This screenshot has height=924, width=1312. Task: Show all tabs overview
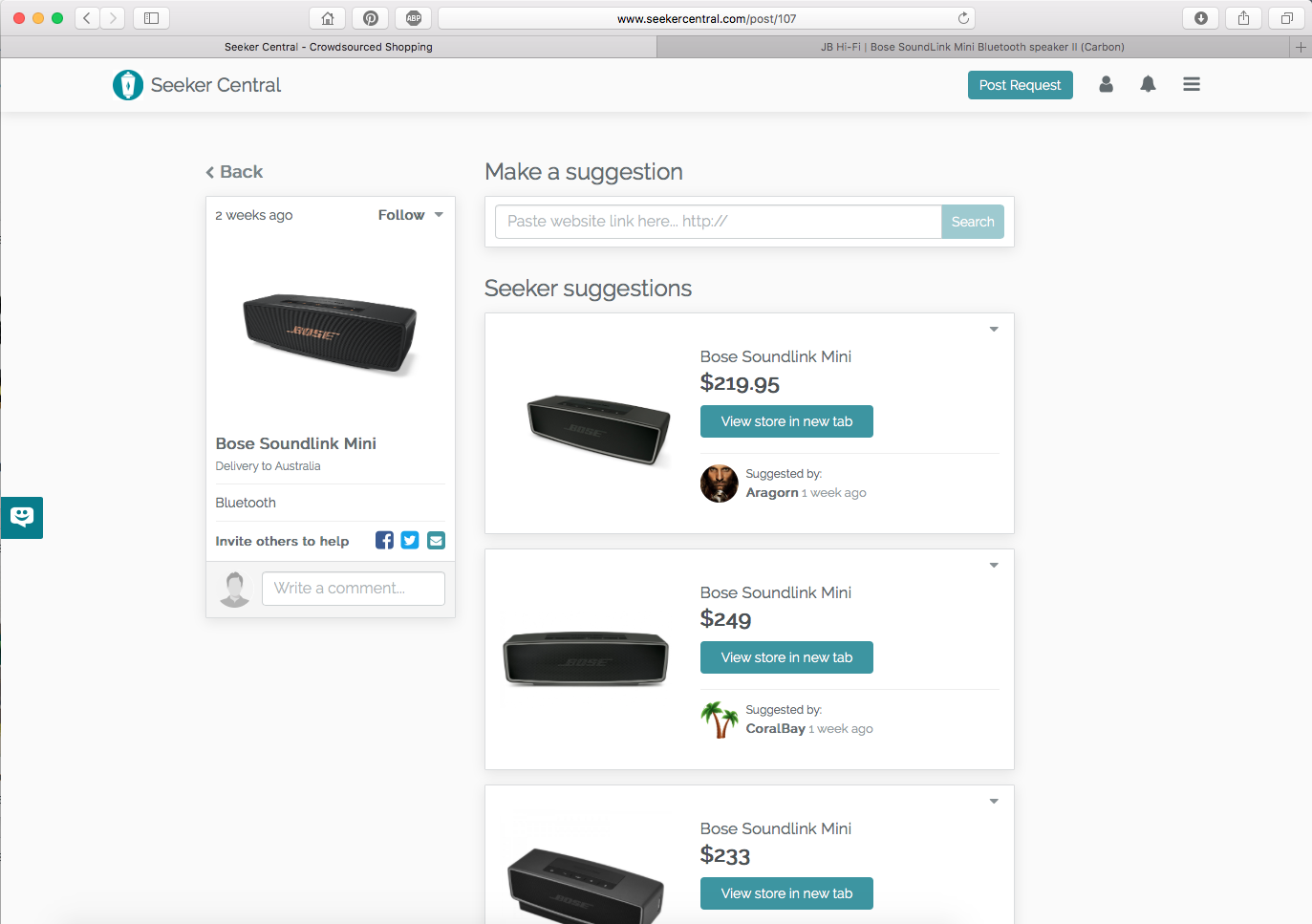click(1287, 18)
